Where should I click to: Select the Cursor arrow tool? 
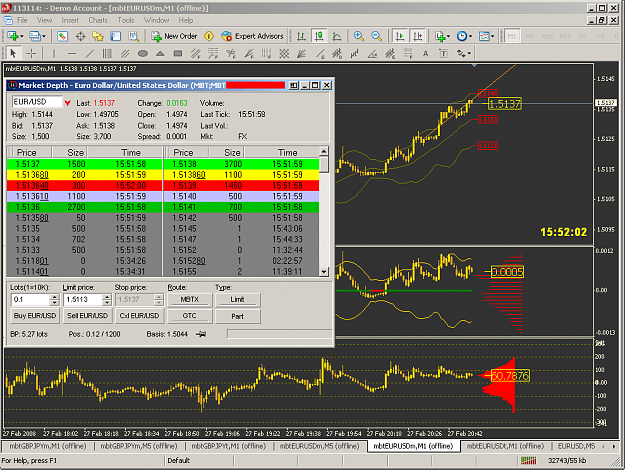pos(13,53)
